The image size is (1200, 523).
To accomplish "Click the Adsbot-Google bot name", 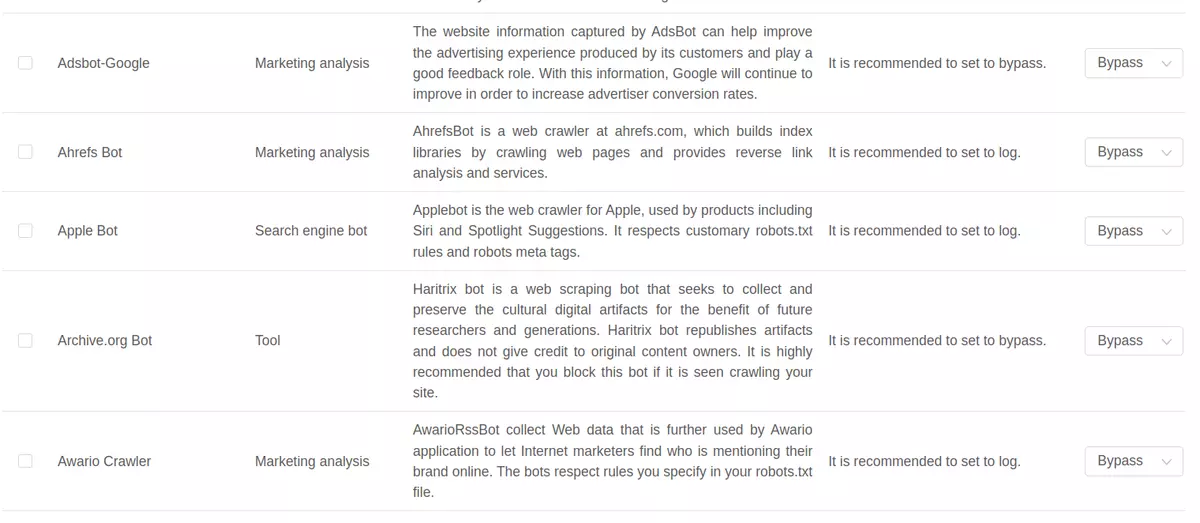I will coord(104,63).
